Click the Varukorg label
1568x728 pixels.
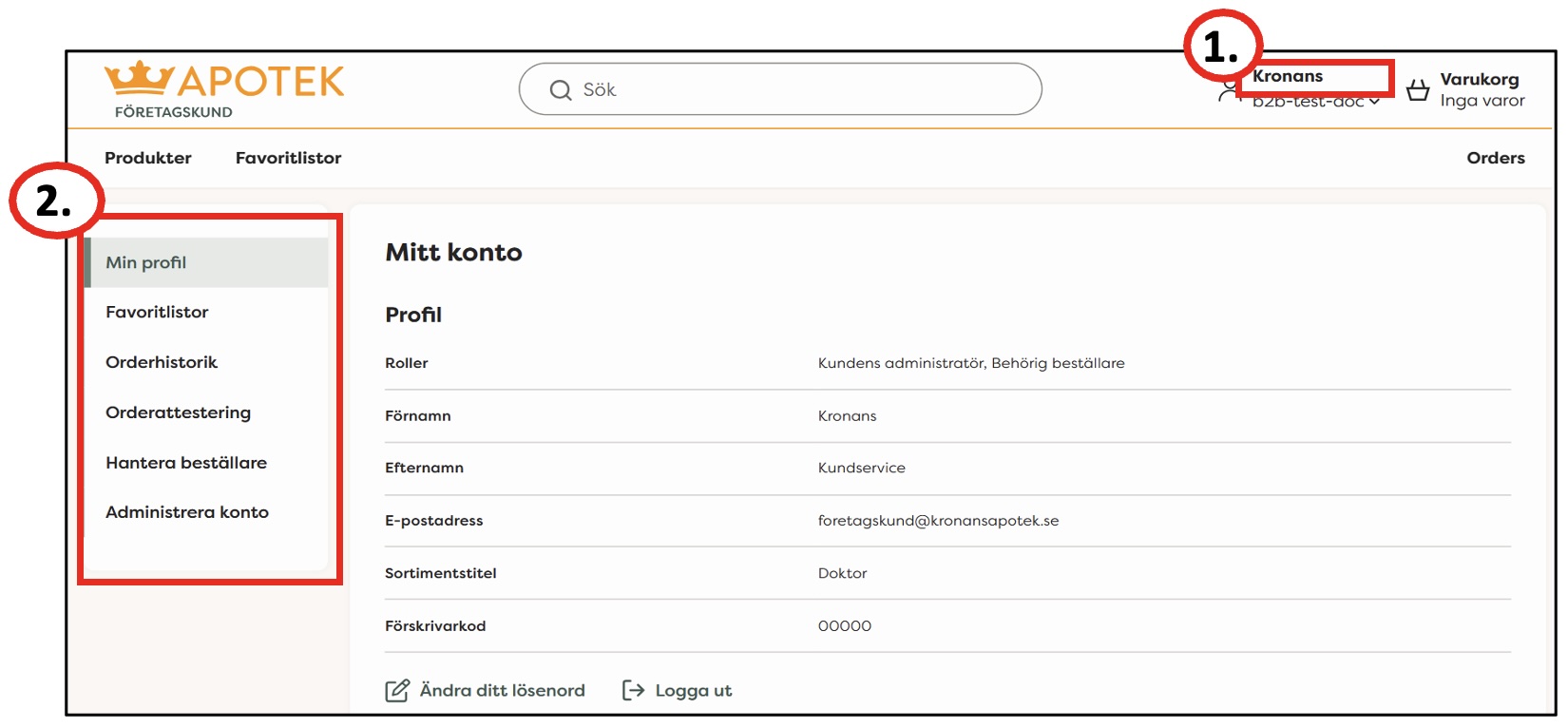(x=1480, y=80)
